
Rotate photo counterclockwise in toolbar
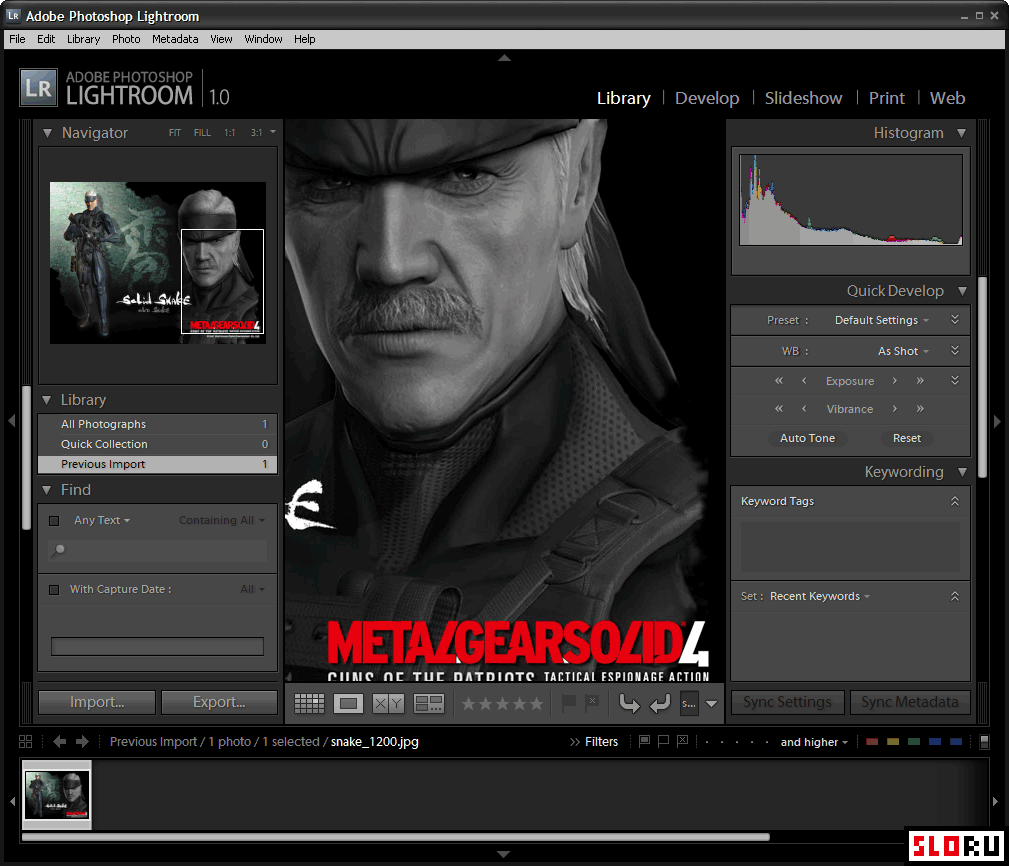pos(629,703)
